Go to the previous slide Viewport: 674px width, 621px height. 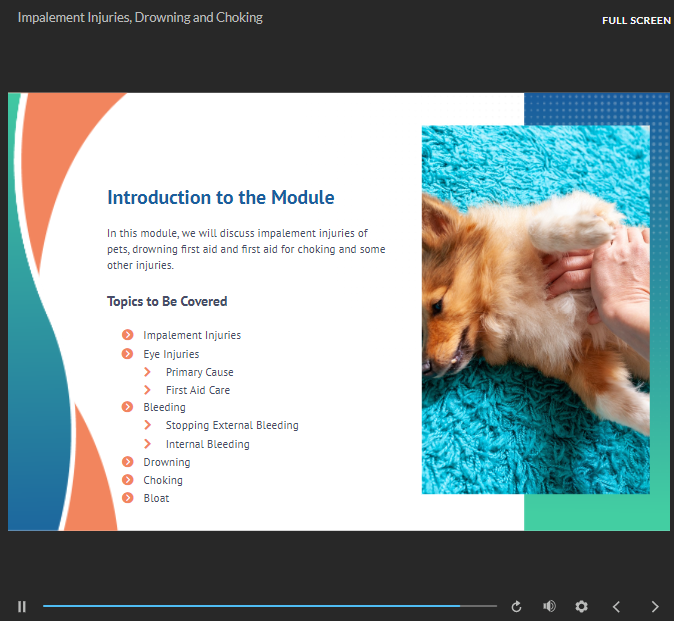pos(616,606)
